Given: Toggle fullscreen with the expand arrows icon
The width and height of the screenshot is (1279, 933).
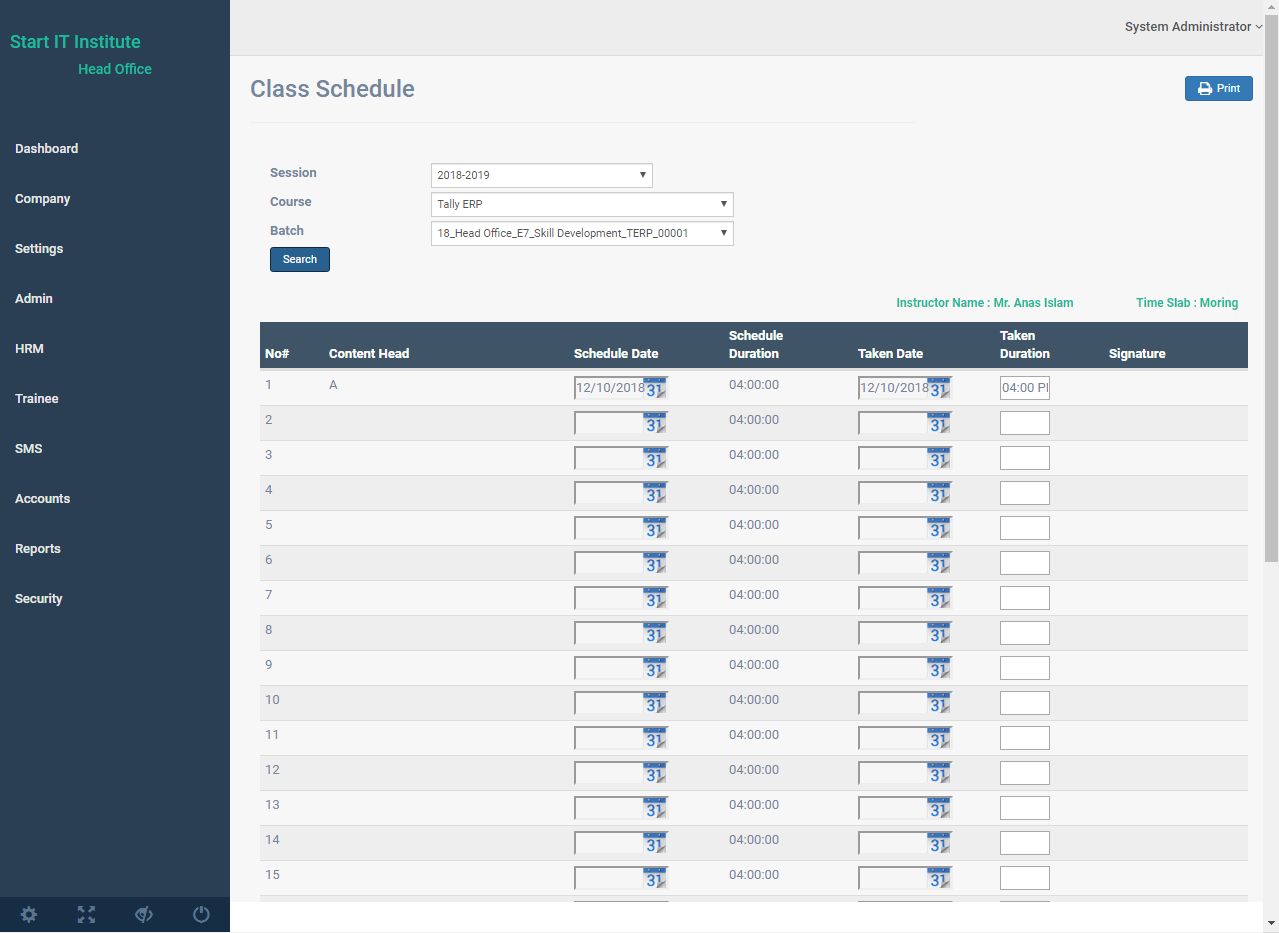Looking at the screenshot, I should click(87, 914).
